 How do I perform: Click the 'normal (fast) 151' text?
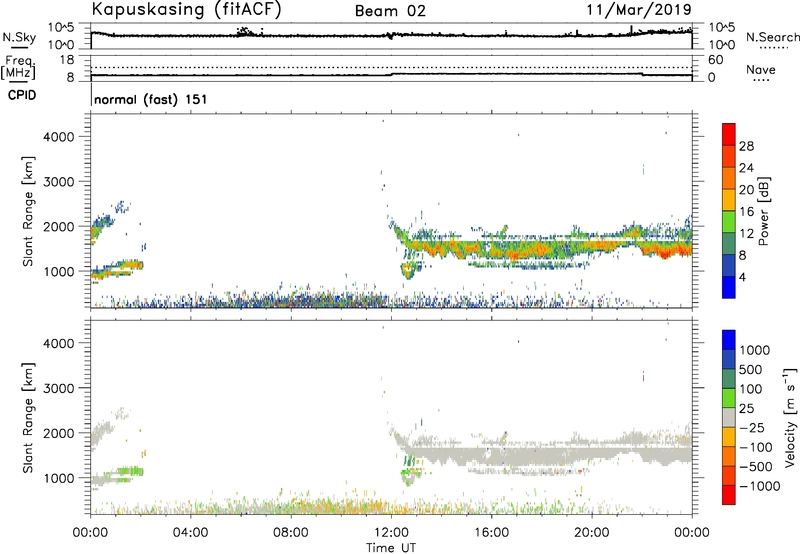coord(151,99)
